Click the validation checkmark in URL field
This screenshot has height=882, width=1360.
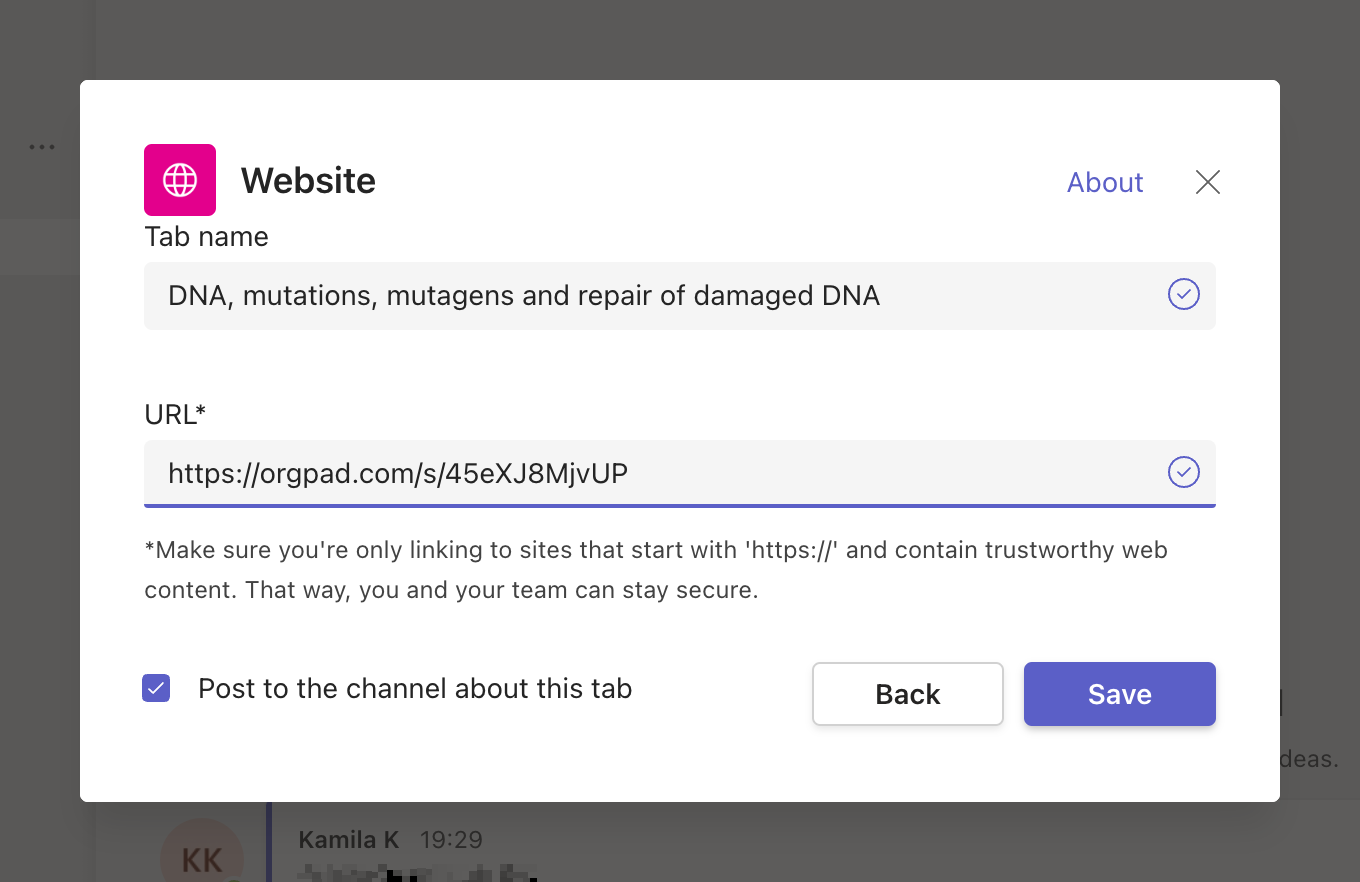(1183, 472)
